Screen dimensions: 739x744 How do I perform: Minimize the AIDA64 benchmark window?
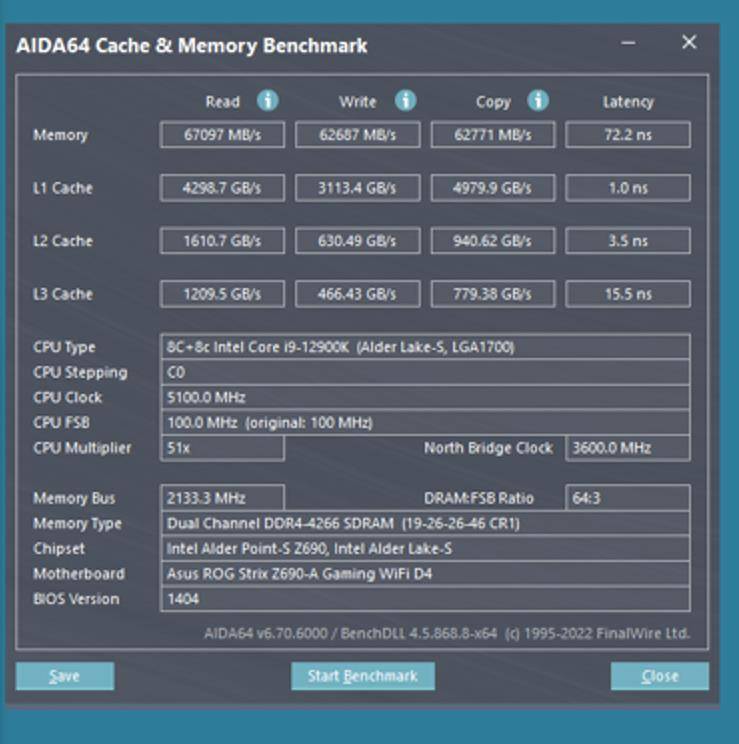click(x=628, y=43)
